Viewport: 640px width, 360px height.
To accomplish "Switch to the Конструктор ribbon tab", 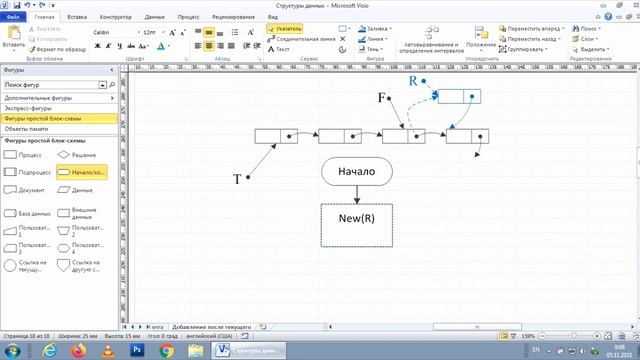I will tap(116, 17).
